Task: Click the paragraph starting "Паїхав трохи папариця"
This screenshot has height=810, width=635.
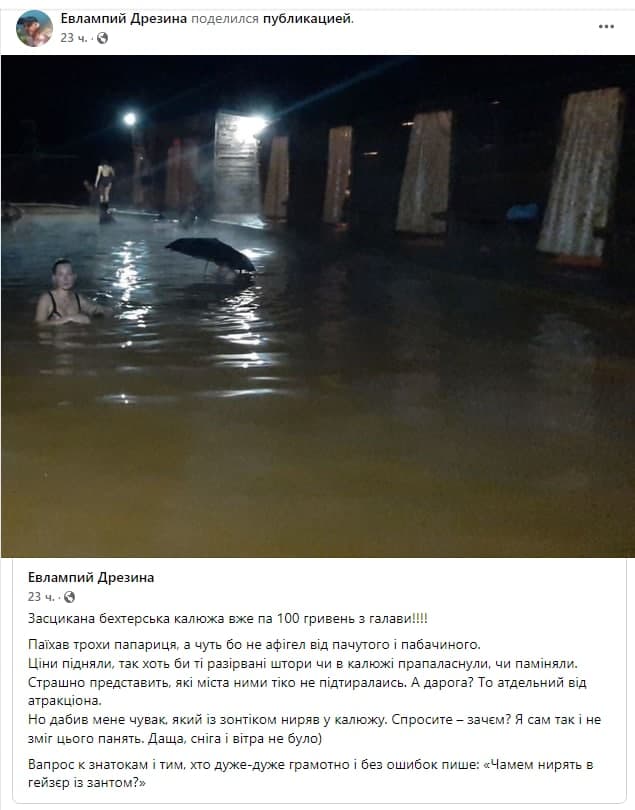Action: (254, 645)
